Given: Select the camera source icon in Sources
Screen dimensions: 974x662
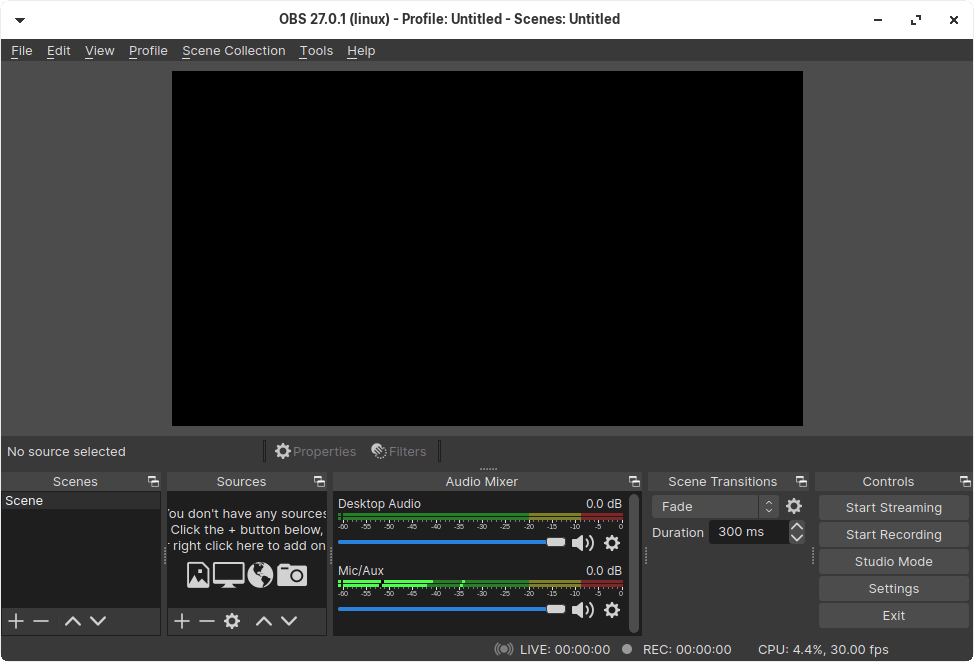Looking at the screenshot, I should pos(291,575).
